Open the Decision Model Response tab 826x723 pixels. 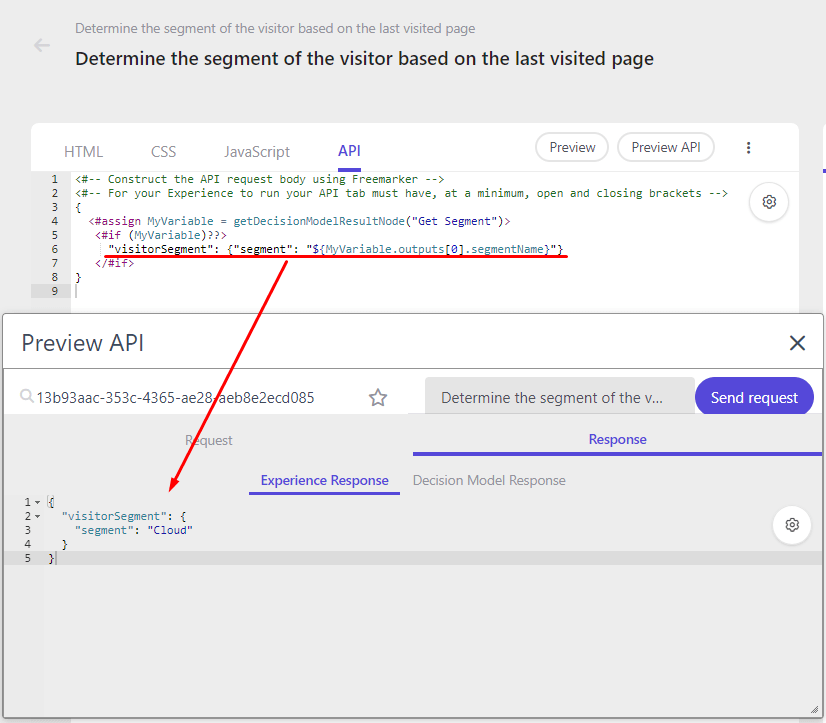(x=489, y=480)
